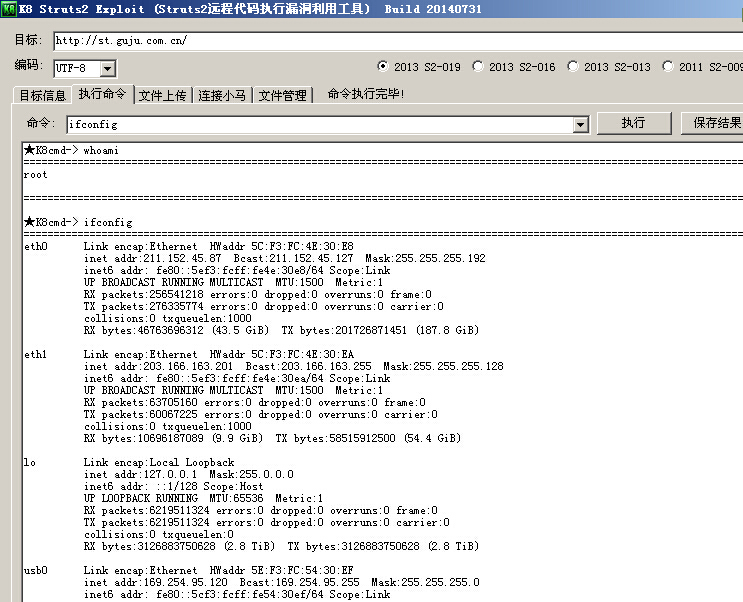Viewport: 743px width, 602px height.
Task: Click the K8 application icon in title bar
Action: click(9, 9)
